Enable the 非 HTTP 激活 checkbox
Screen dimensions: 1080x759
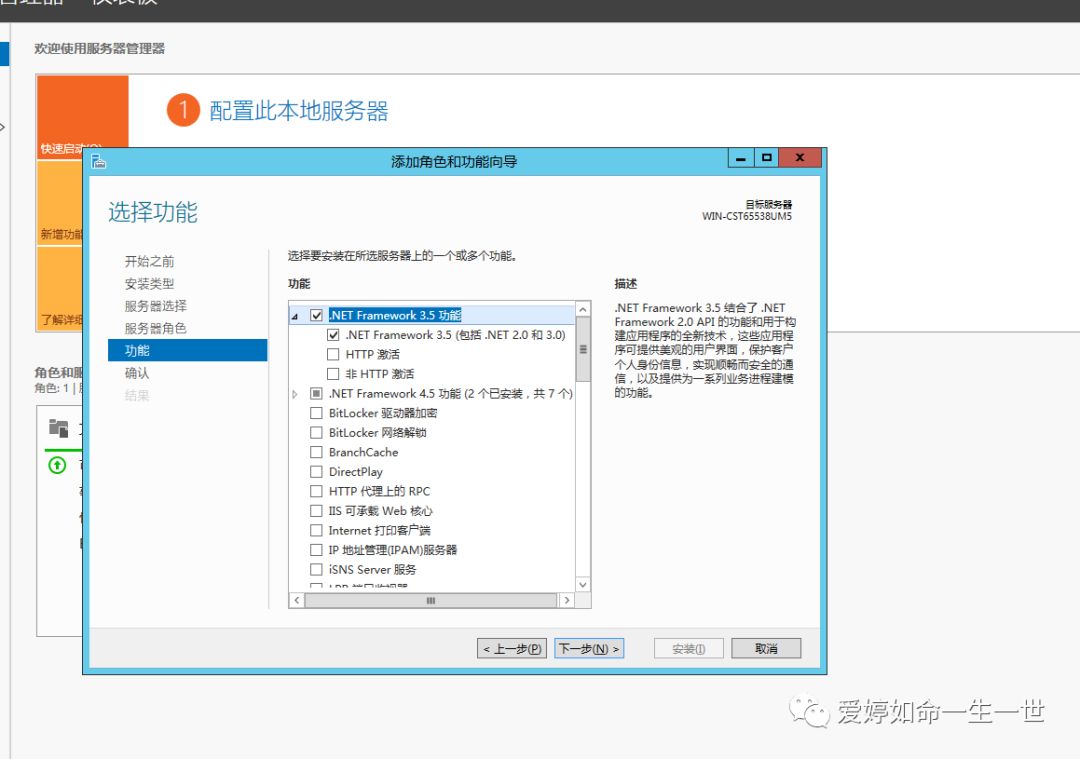333,374
